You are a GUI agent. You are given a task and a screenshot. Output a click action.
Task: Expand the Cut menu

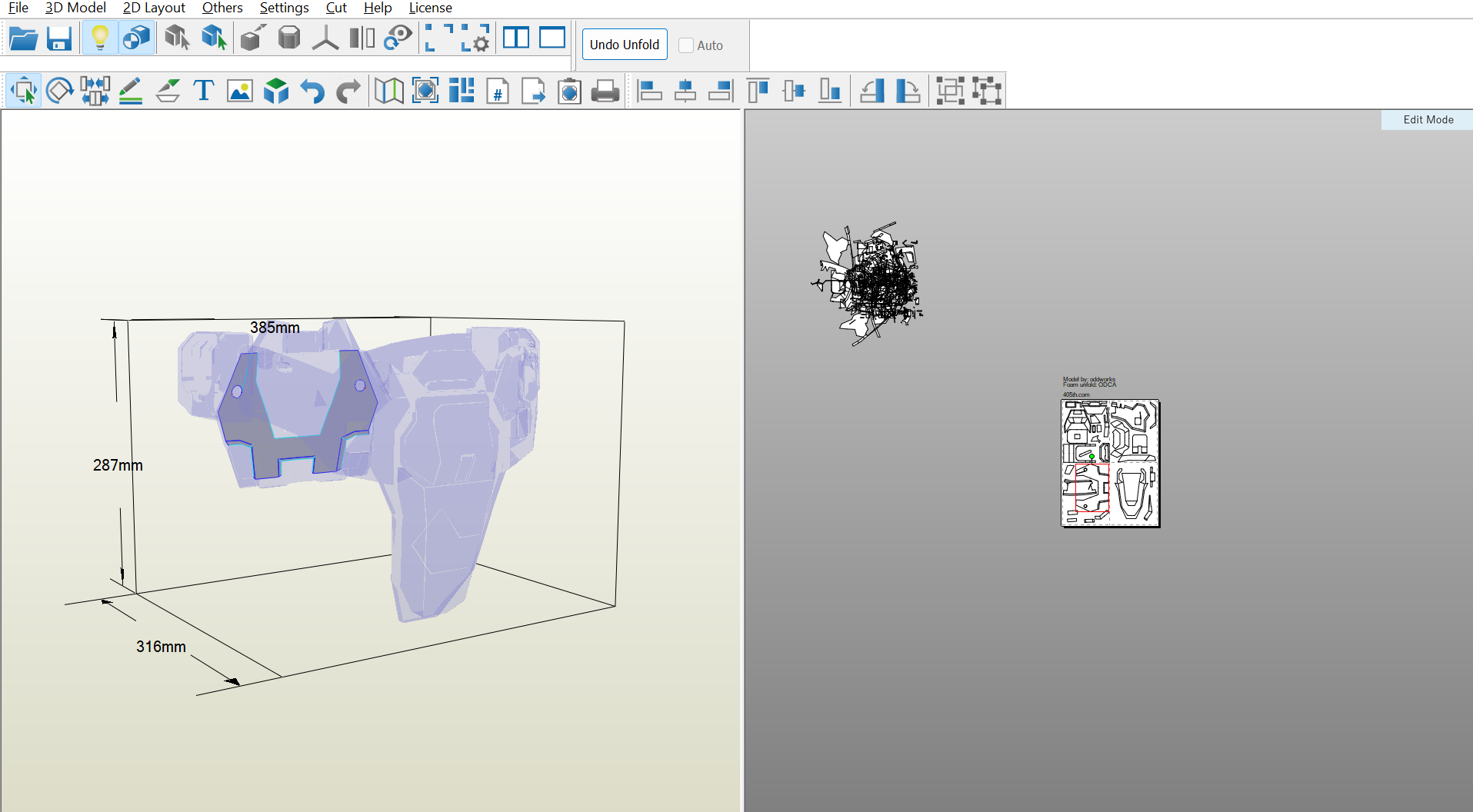pos(336,8)
